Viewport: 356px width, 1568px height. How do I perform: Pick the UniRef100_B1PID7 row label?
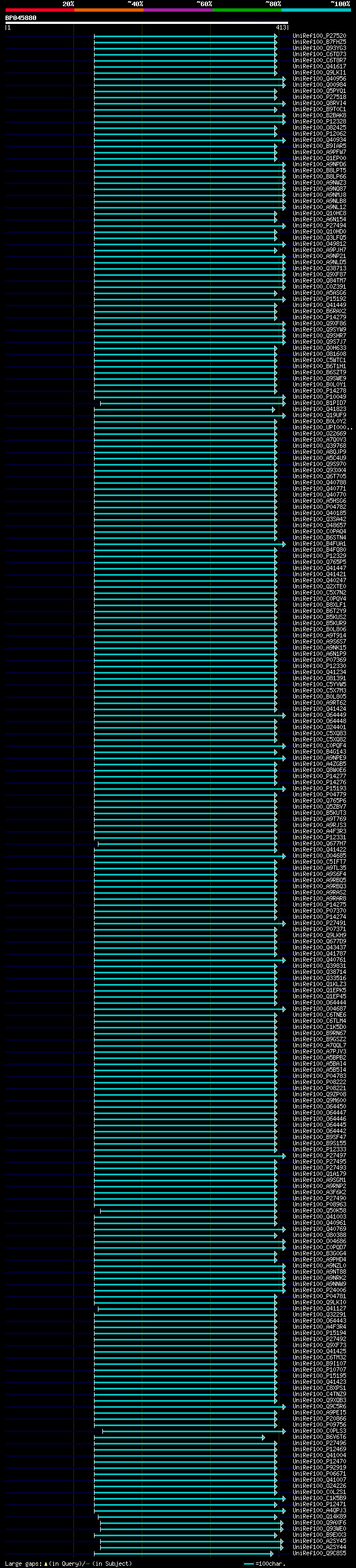(319, 404)
